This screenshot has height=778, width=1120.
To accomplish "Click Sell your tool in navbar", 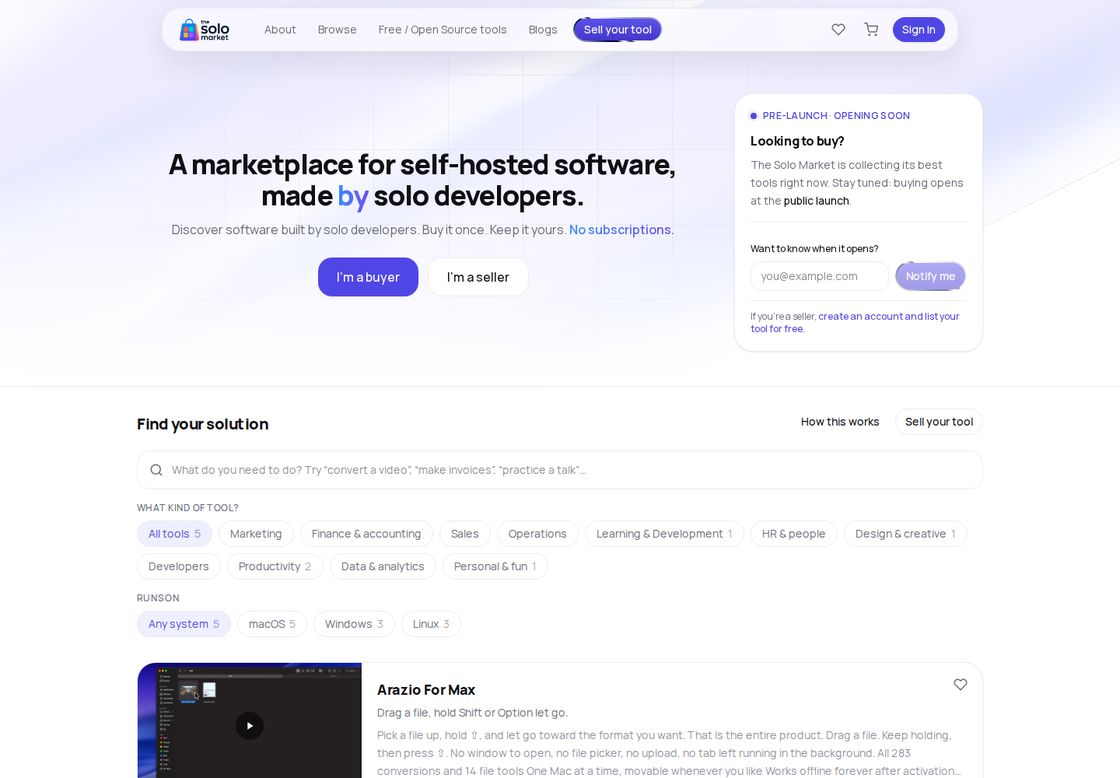I will point(618,29).
